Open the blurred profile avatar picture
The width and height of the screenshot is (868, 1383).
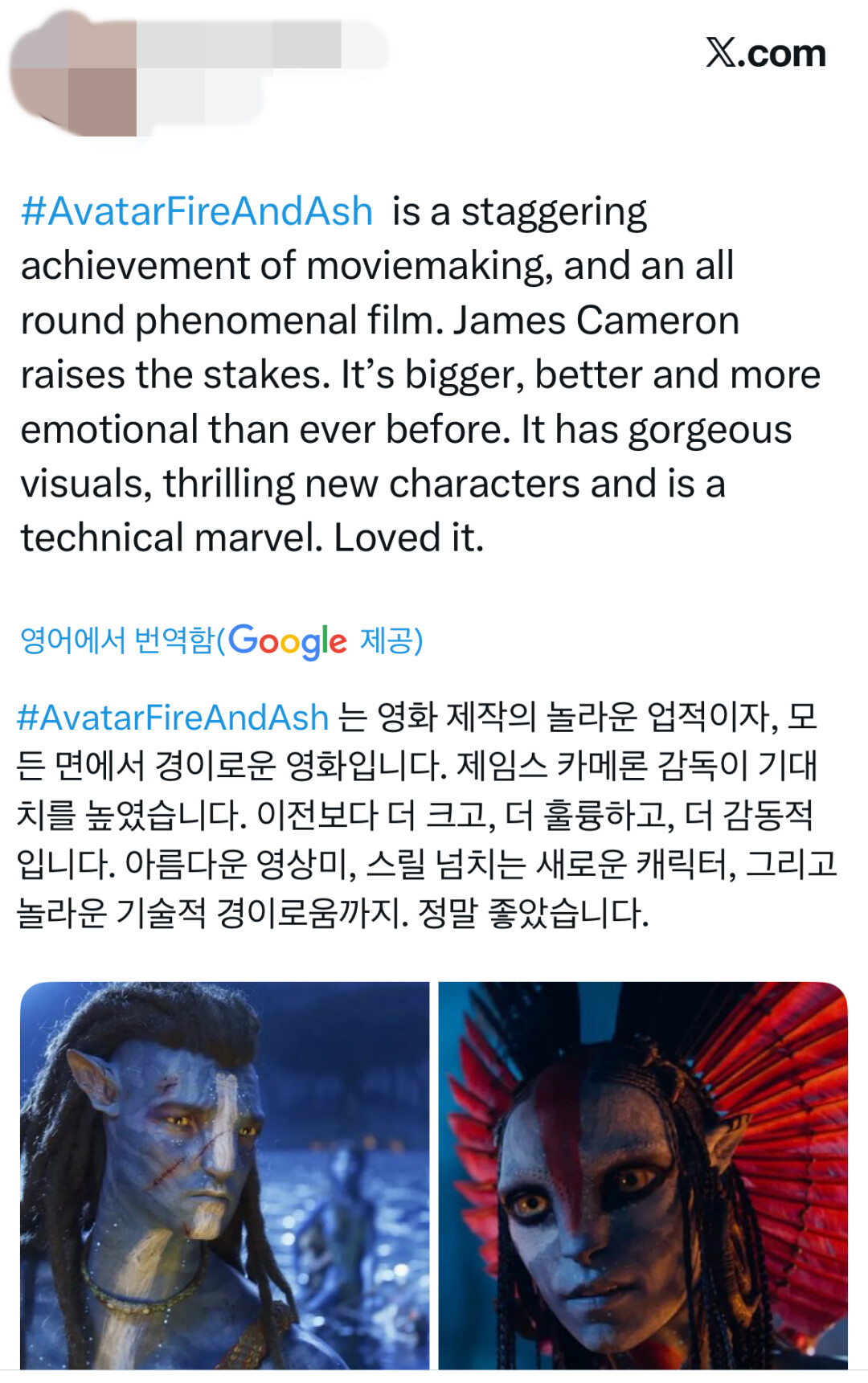(72, 74)
